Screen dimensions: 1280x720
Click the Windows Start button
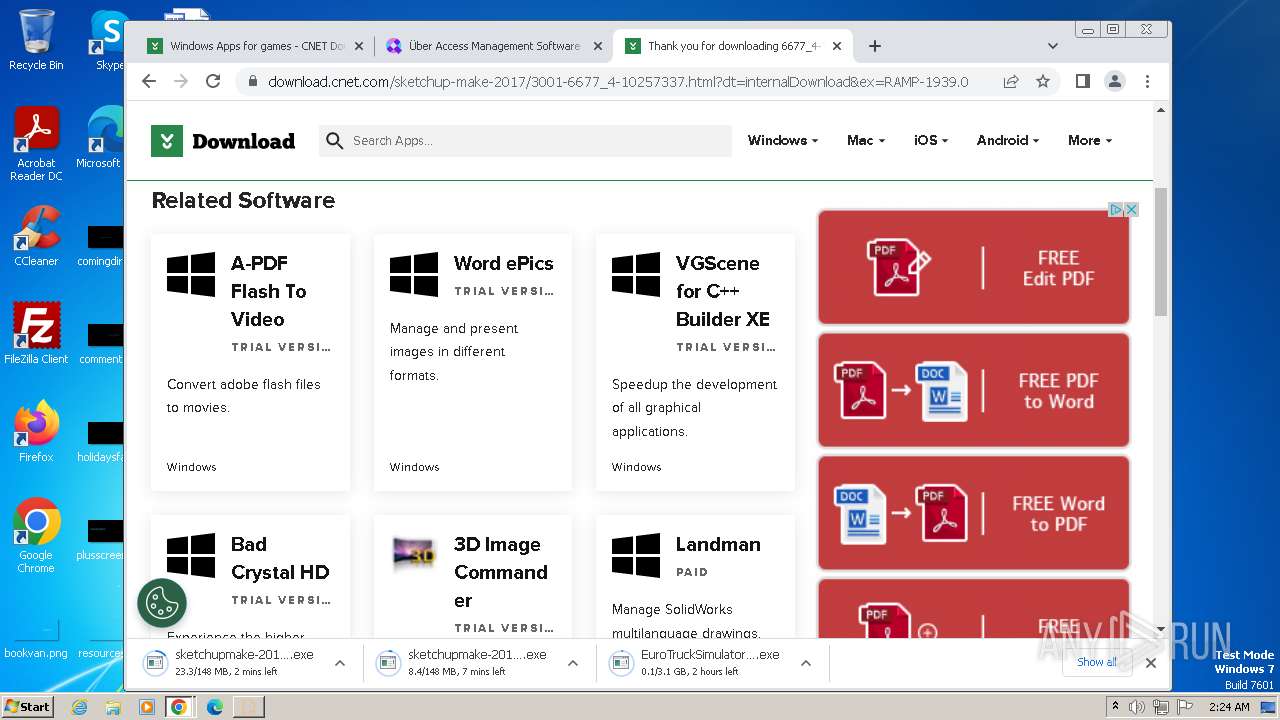pyautogui.click(x=28, y=707)
